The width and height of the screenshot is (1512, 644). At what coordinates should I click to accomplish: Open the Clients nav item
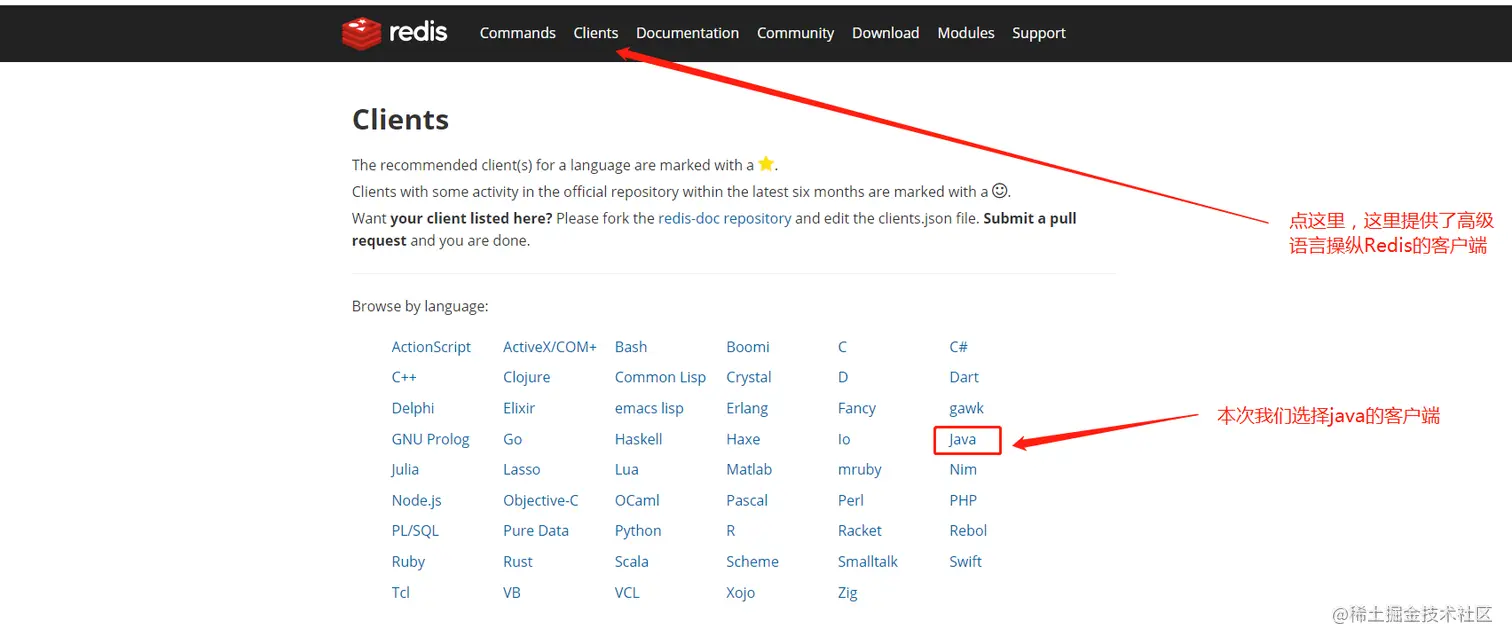pos(596,33)
